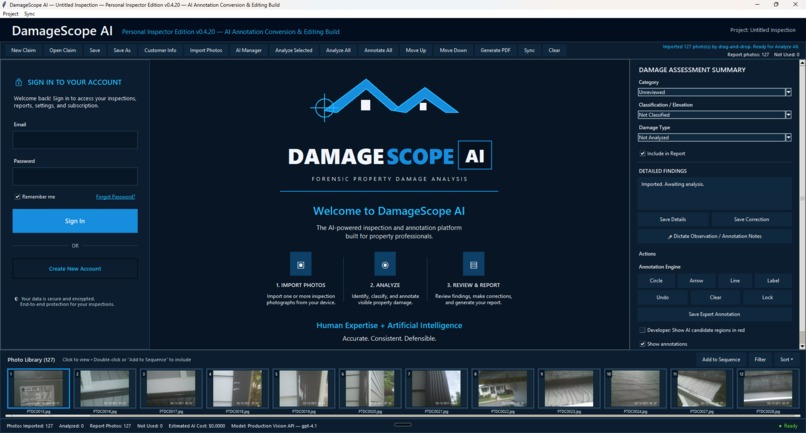This screenshot has width=806, height=433.
Task: Follow the Forgot Password link
Action: (x=115, y=196)
